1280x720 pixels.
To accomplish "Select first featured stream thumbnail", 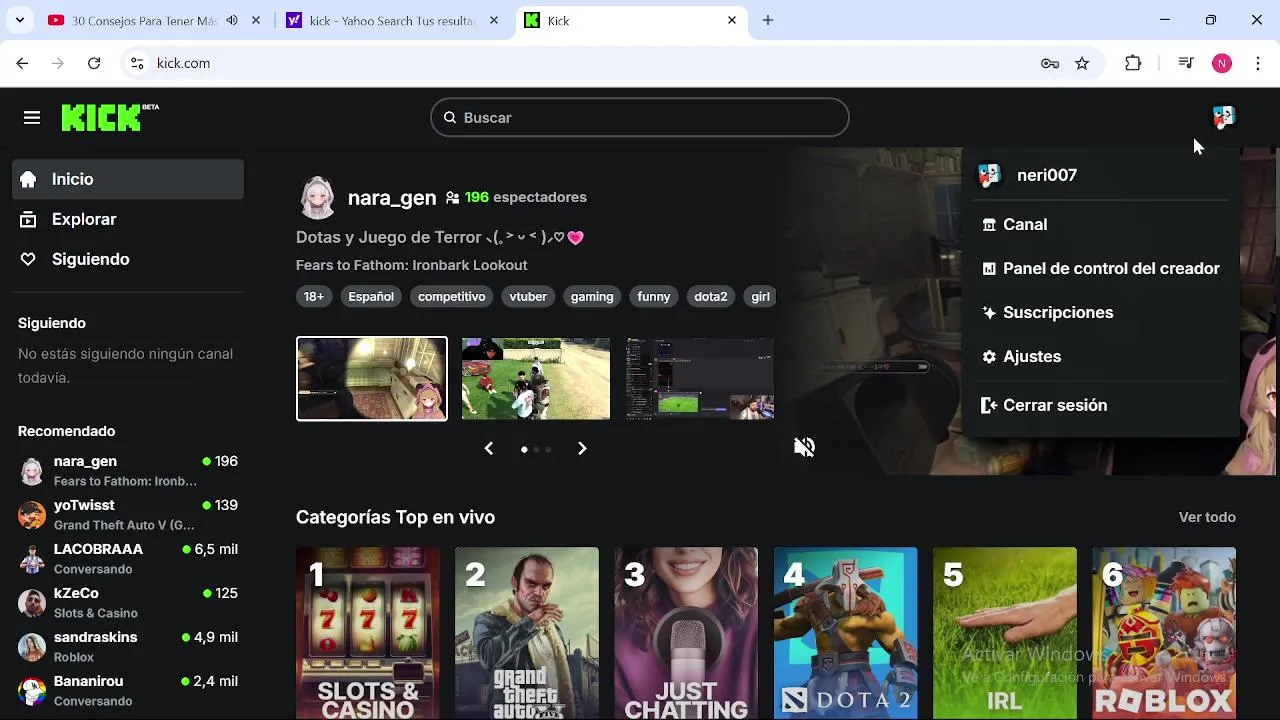I will tap(372, 379).
